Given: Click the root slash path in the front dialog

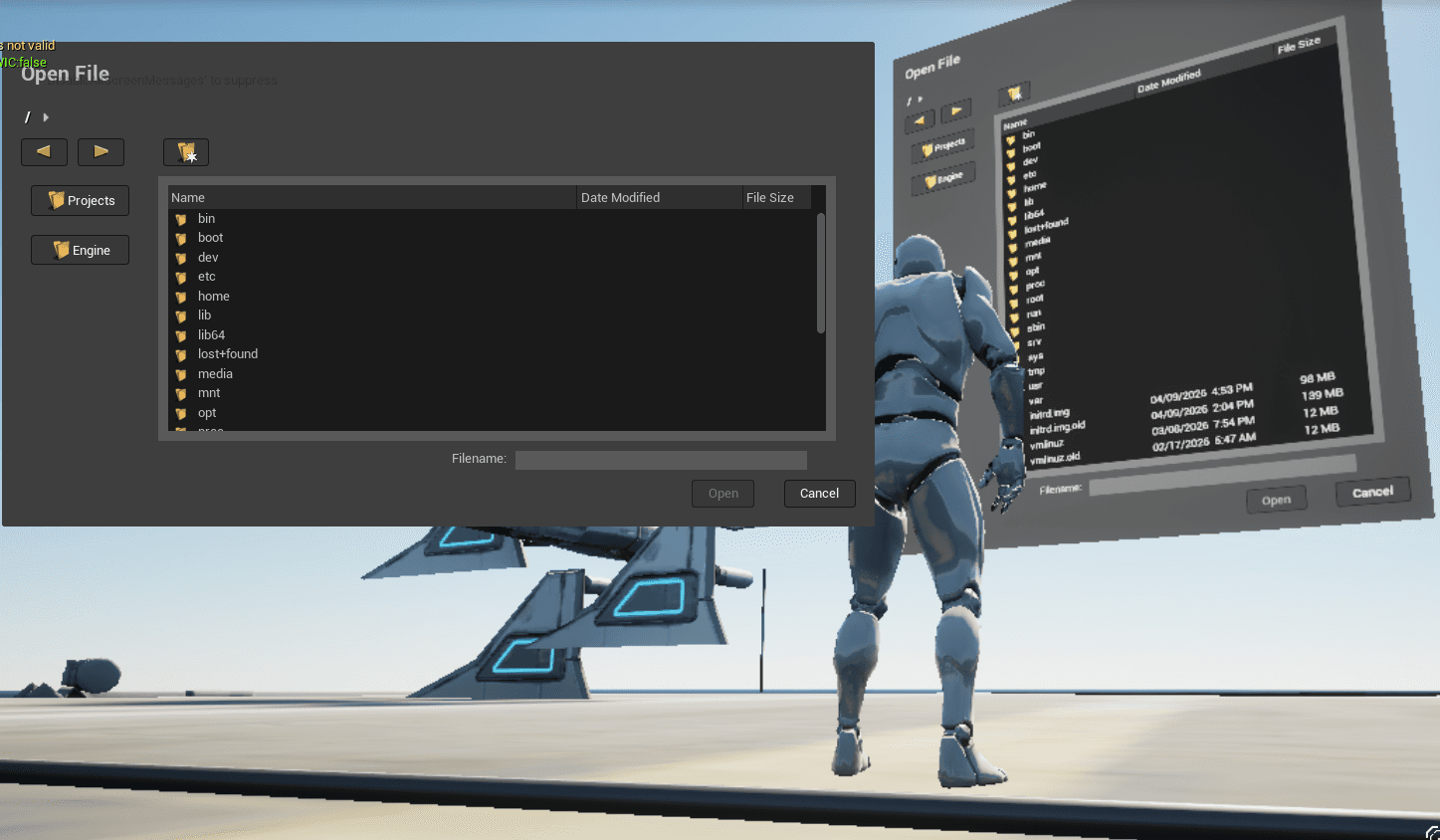Looking at the screenshot, I should [x=28, y=117].
